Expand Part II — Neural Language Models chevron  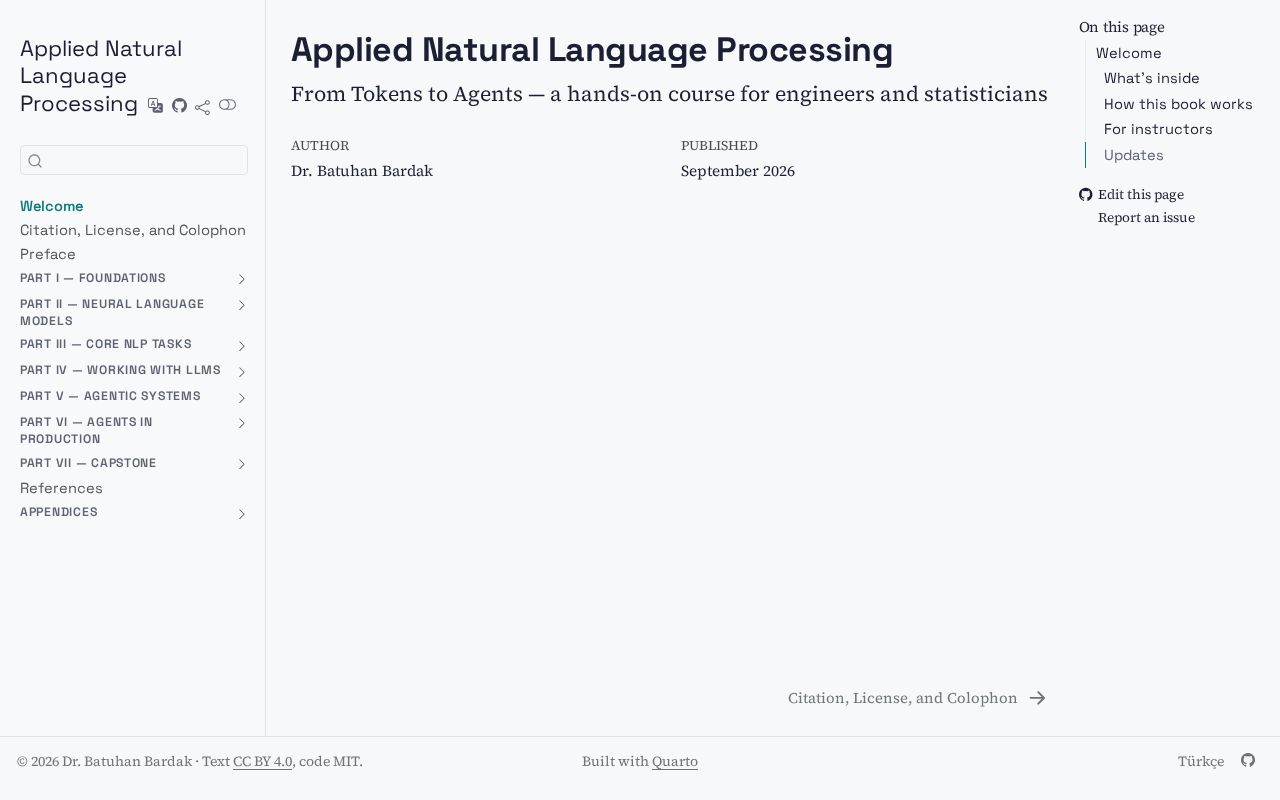point(241,305)
